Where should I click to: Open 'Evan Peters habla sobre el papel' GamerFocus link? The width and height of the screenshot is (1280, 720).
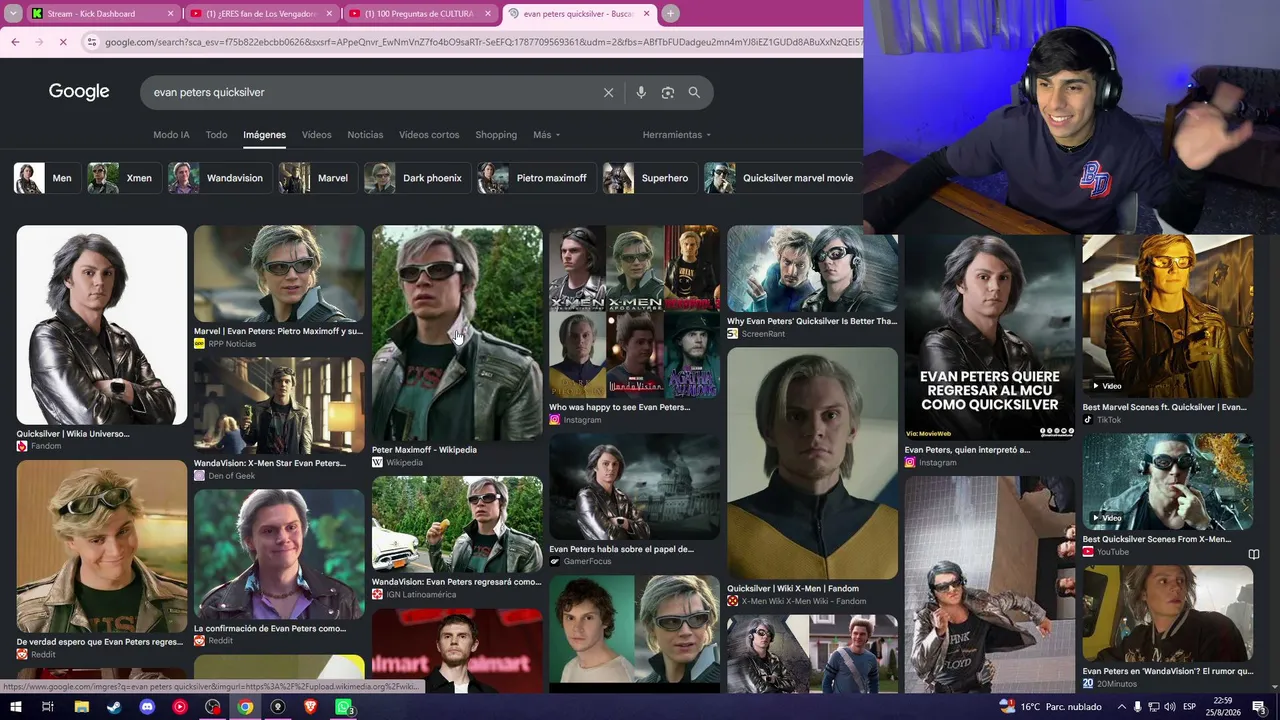[x=621, y=549]
